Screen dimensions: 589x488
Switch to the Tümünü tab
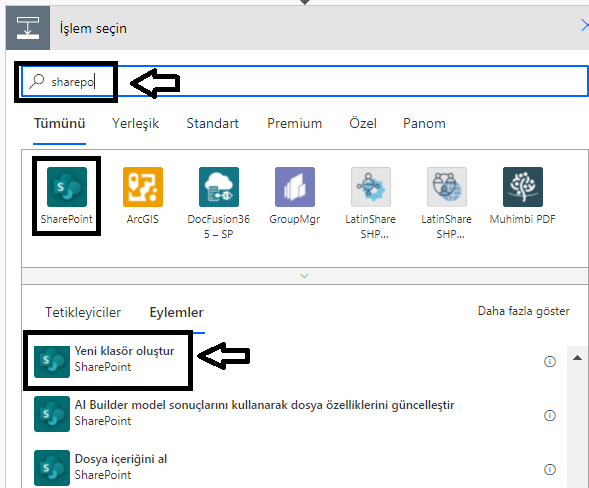59,123
